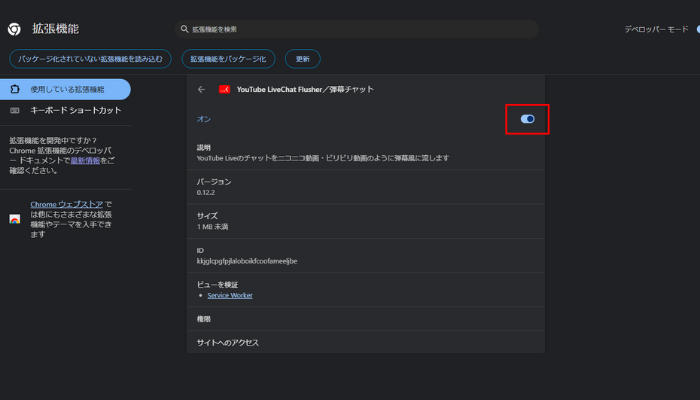The height and width of the screenshot is (400, 700).
Task: Open the Chrome ウェブストア link
Action: 67,204
